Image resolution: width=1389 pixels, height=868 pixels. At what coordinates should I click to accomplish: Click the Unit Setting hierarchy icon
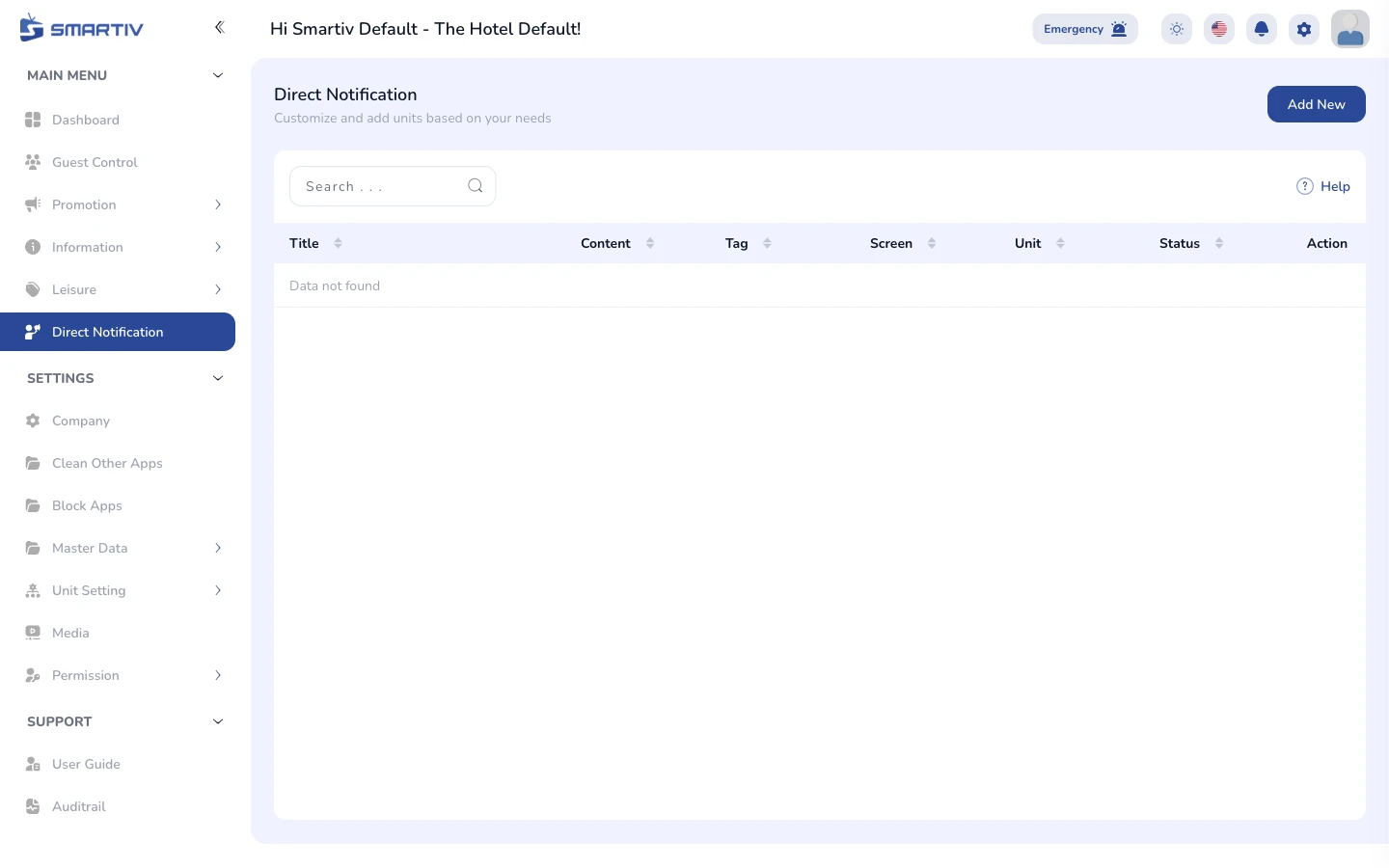tap(33, 590)
